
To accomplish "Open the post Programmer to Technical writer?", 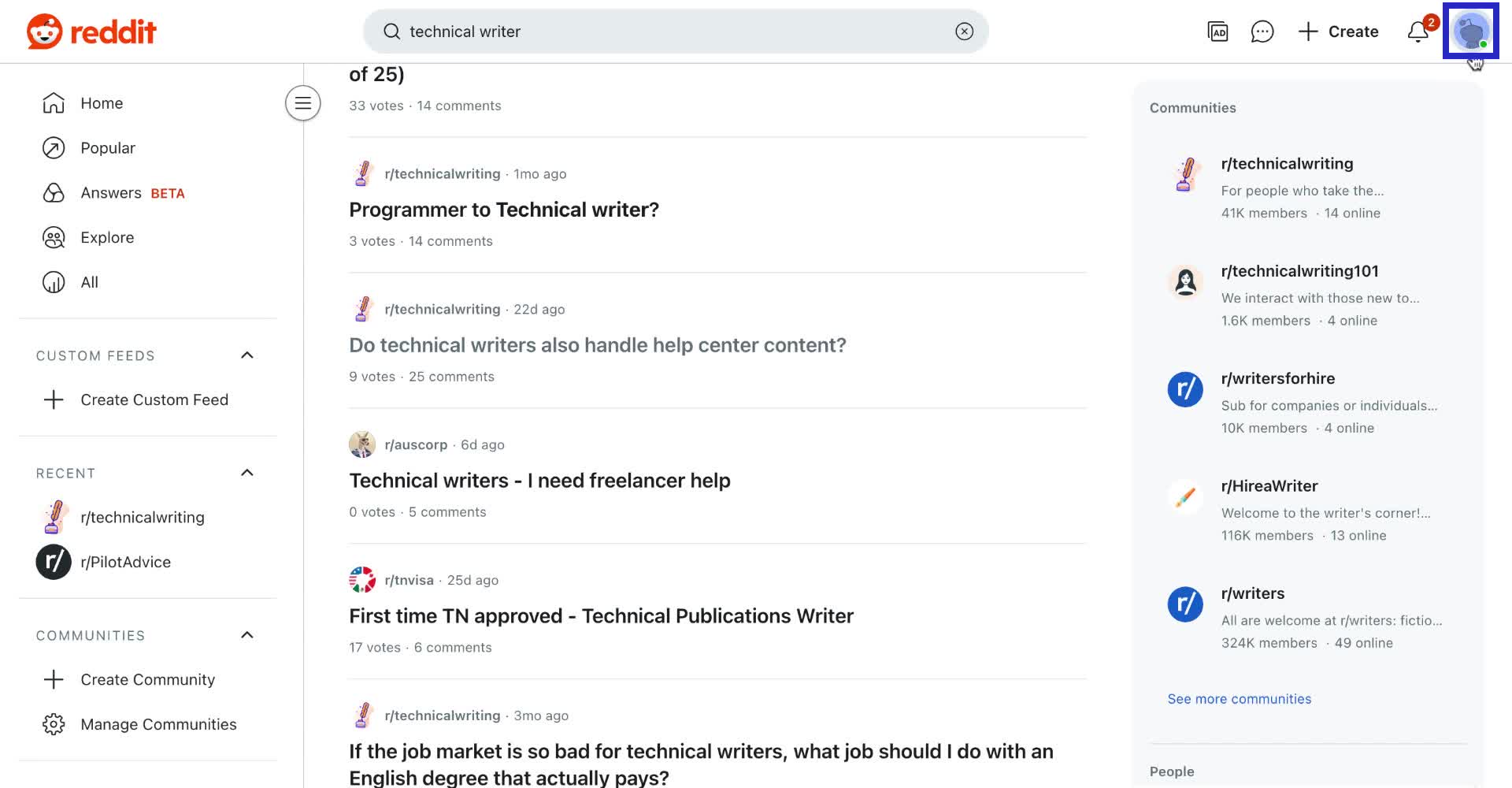I will point(504,210).
